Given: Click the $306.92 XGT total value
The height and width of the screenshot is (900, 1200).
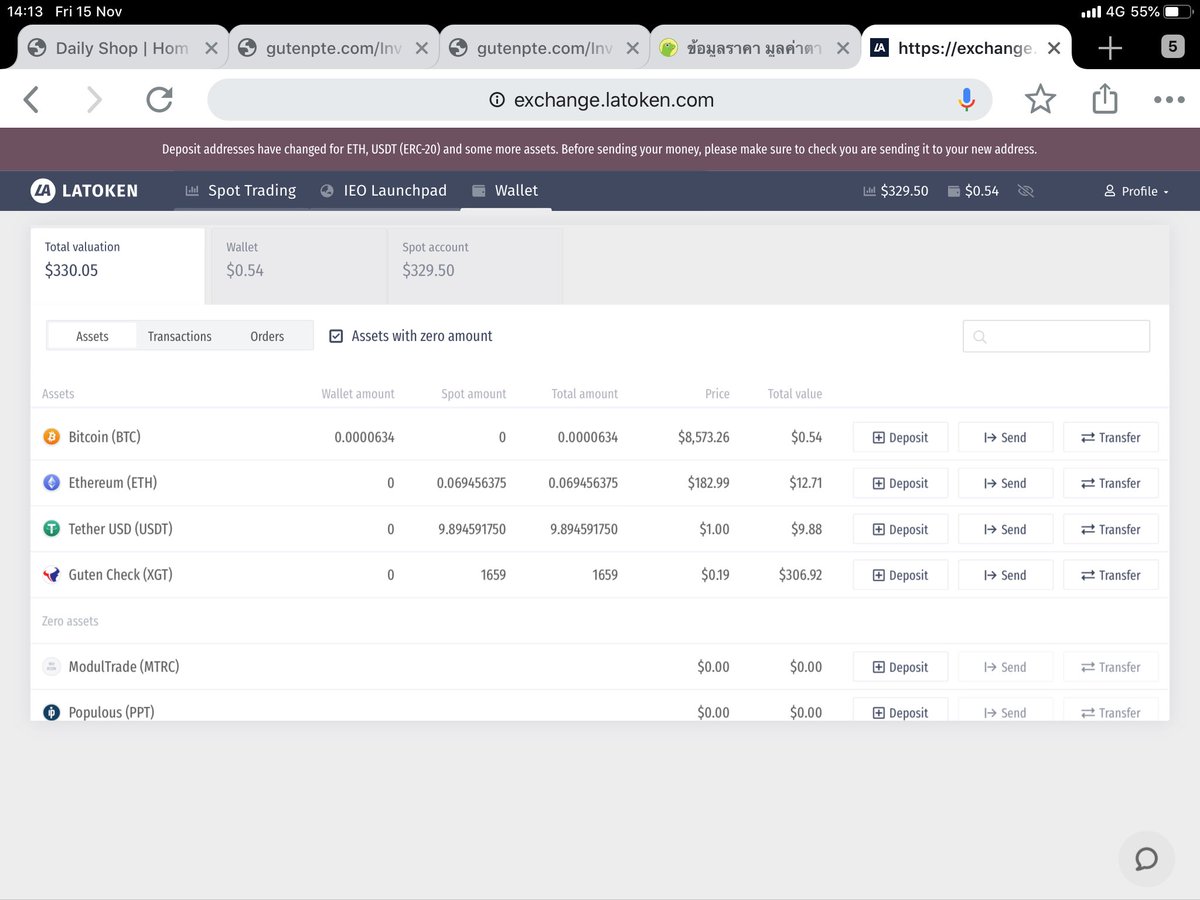Looking at the screenshot, I should 800,575.
